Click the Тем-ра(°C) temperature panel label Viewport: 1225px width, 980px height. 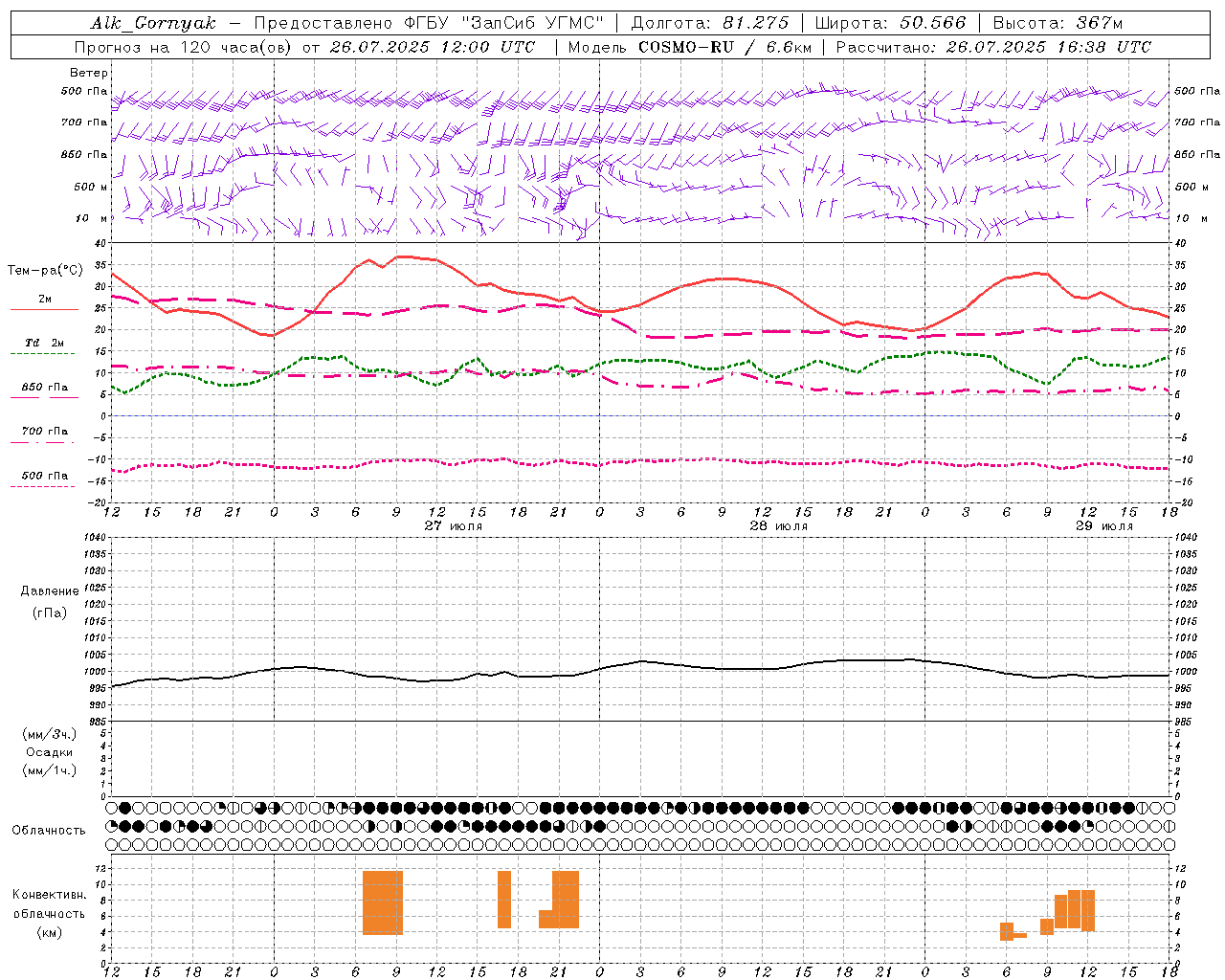point(45,271)
